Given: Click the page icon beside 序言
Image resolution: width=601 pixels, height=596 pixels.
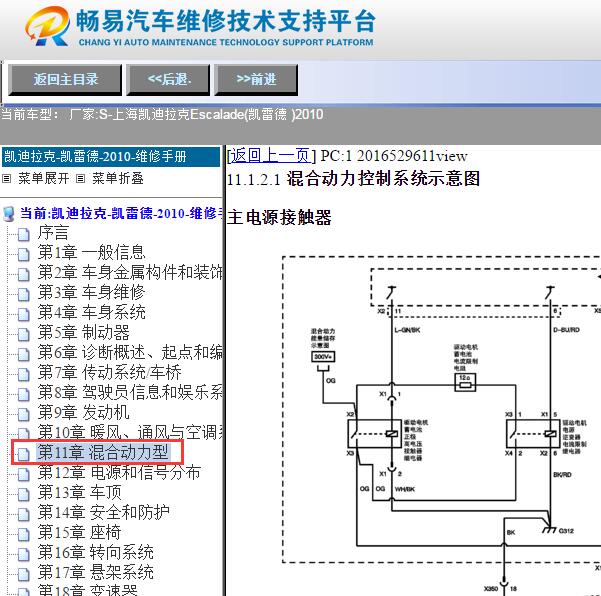Looking at the screenshot, I should tap(23, 235).
